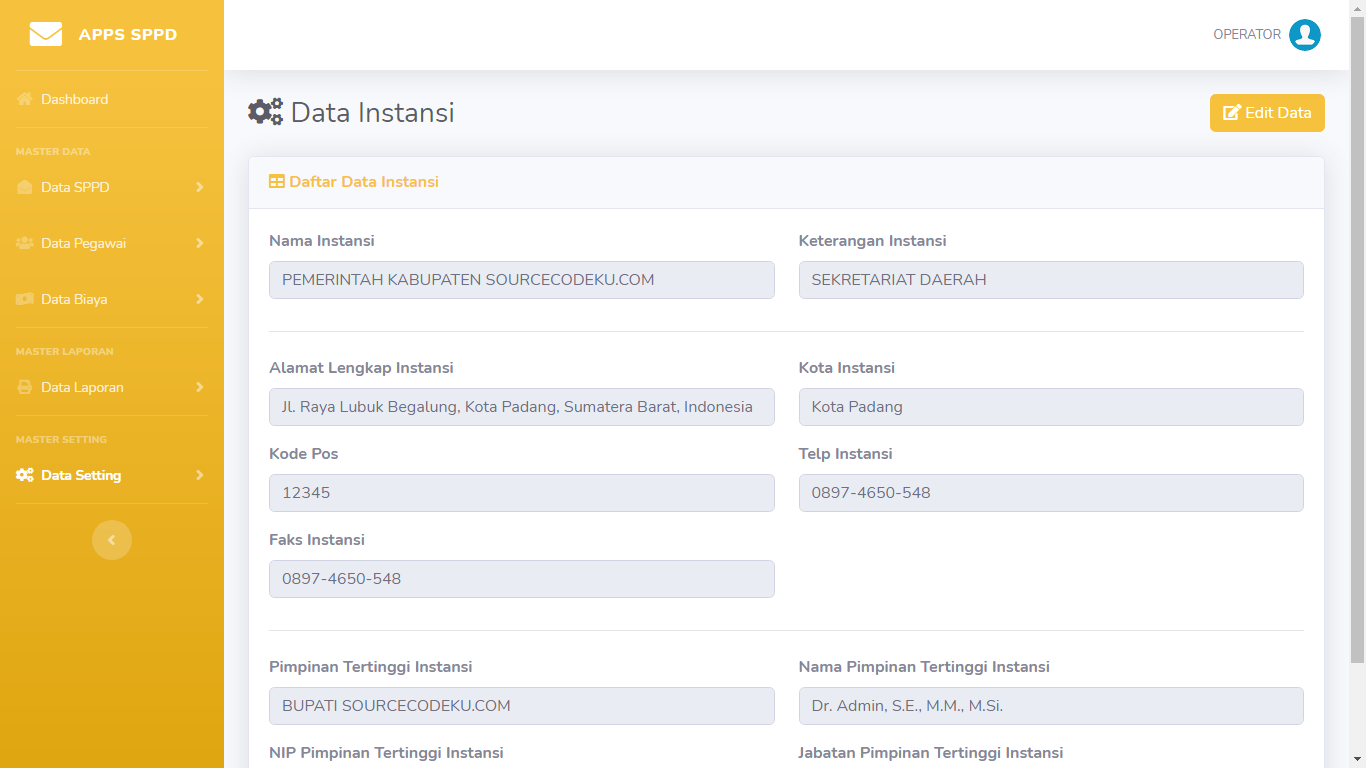Collapse sidebar with round toggle button
The height and width of the screenshot is (768, 1366).
112,540
